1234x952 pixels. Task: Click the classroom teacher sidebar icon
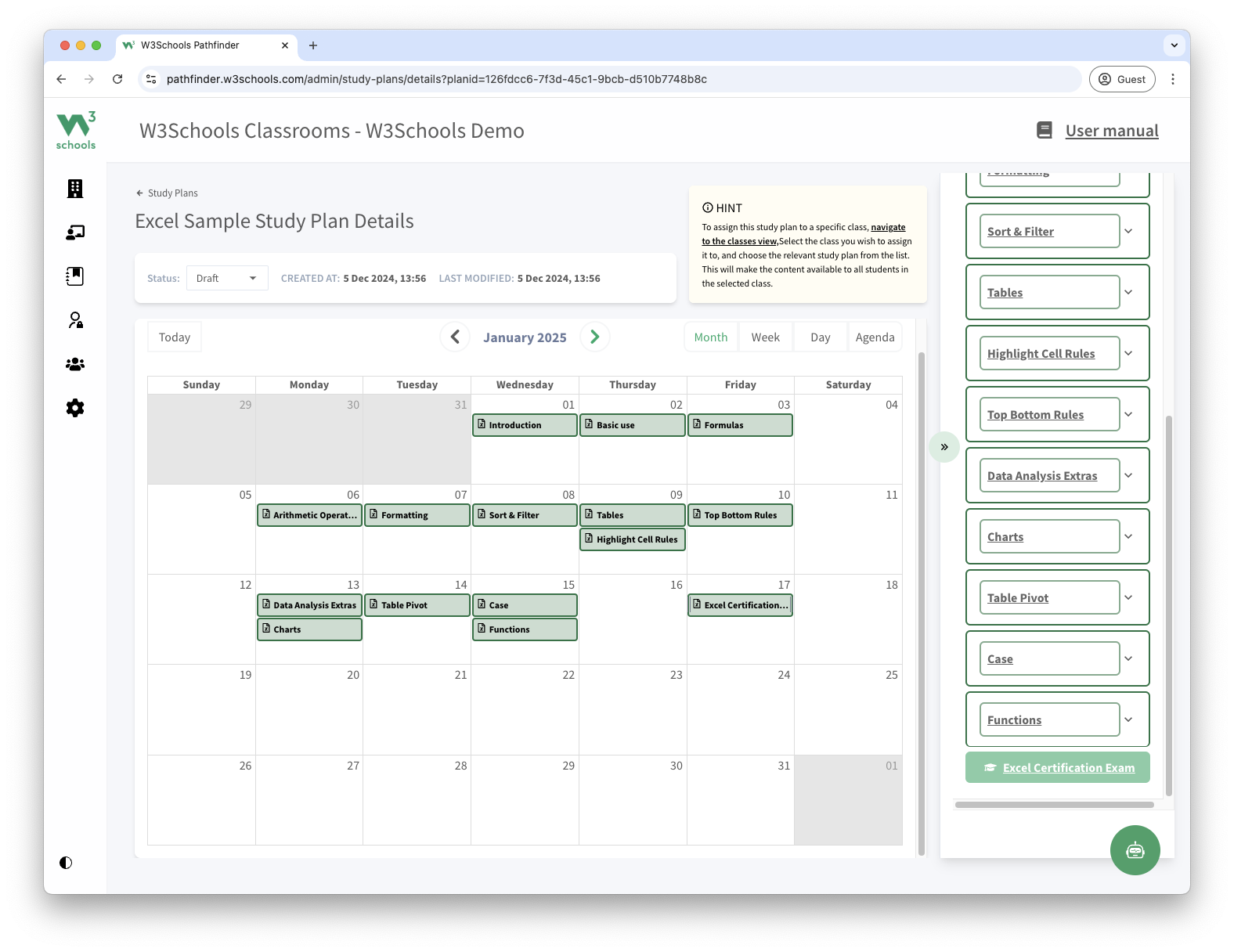75,233
